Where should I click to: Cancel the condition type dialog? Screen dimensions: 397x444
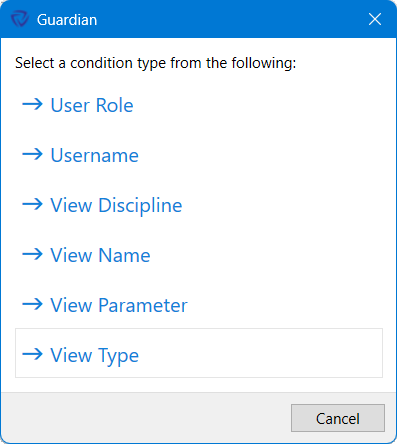338,418
